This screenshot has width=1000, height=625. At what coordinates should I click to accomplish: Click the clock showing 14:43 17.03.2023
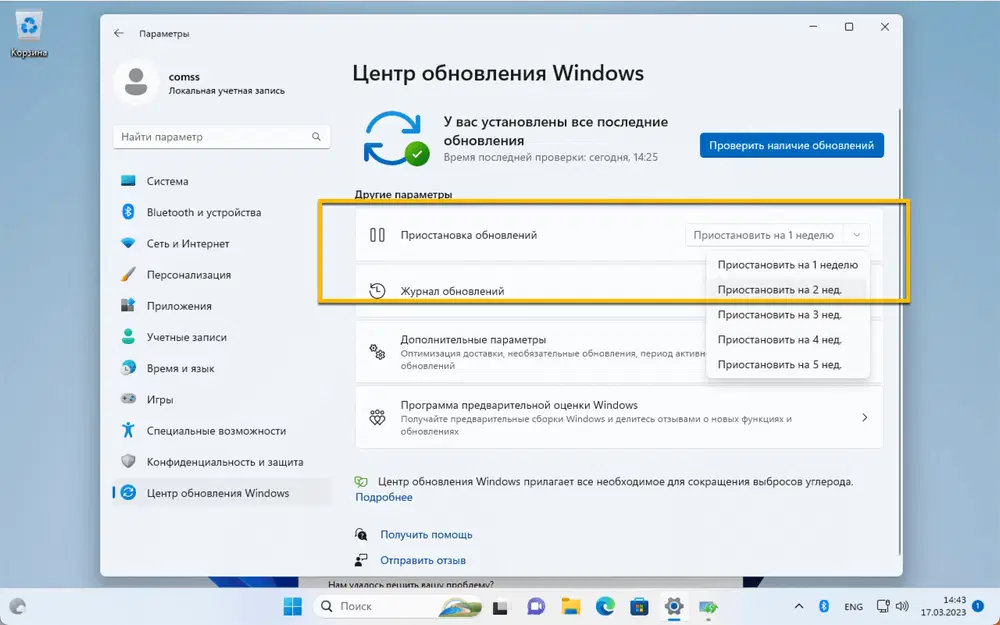(943, 606)
